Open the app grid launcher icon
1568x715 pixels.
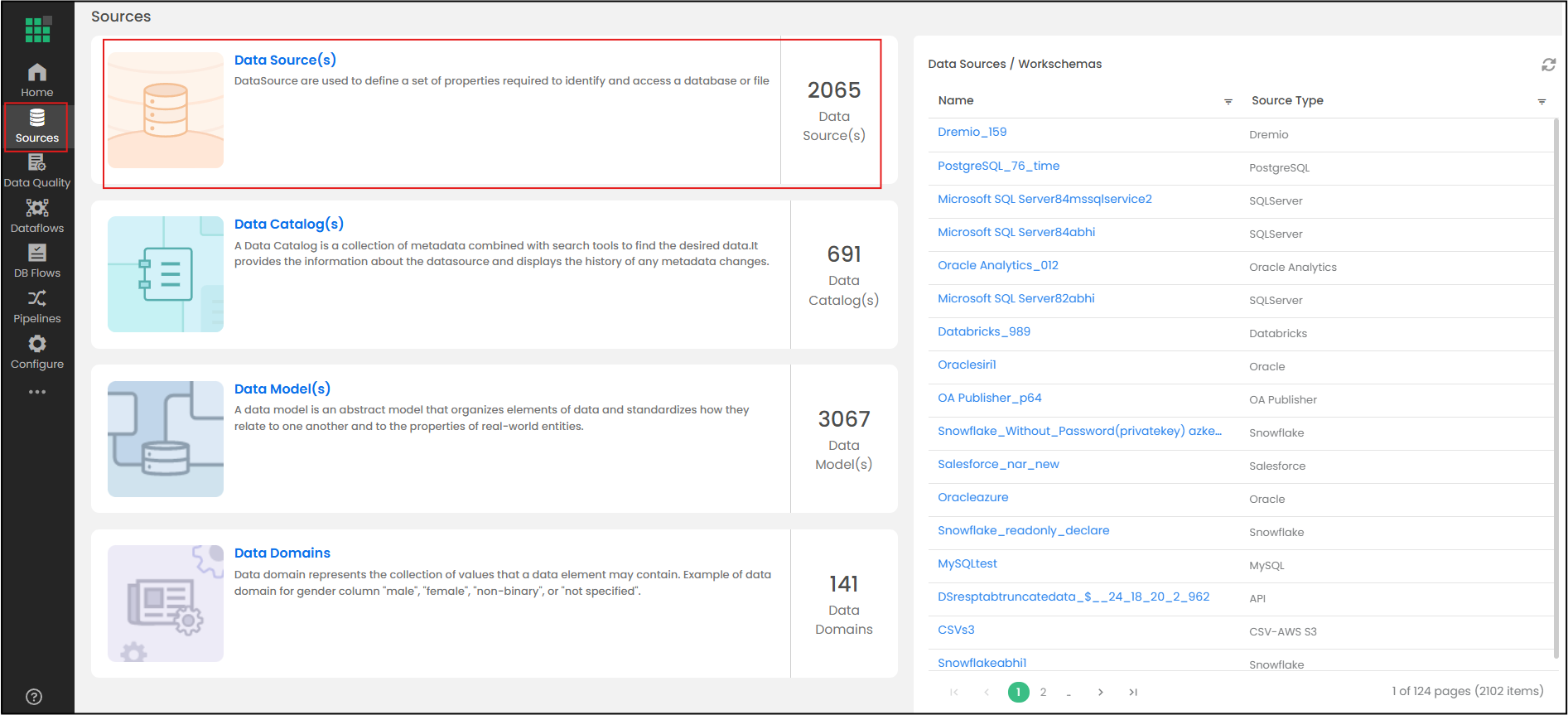(37, 29)
